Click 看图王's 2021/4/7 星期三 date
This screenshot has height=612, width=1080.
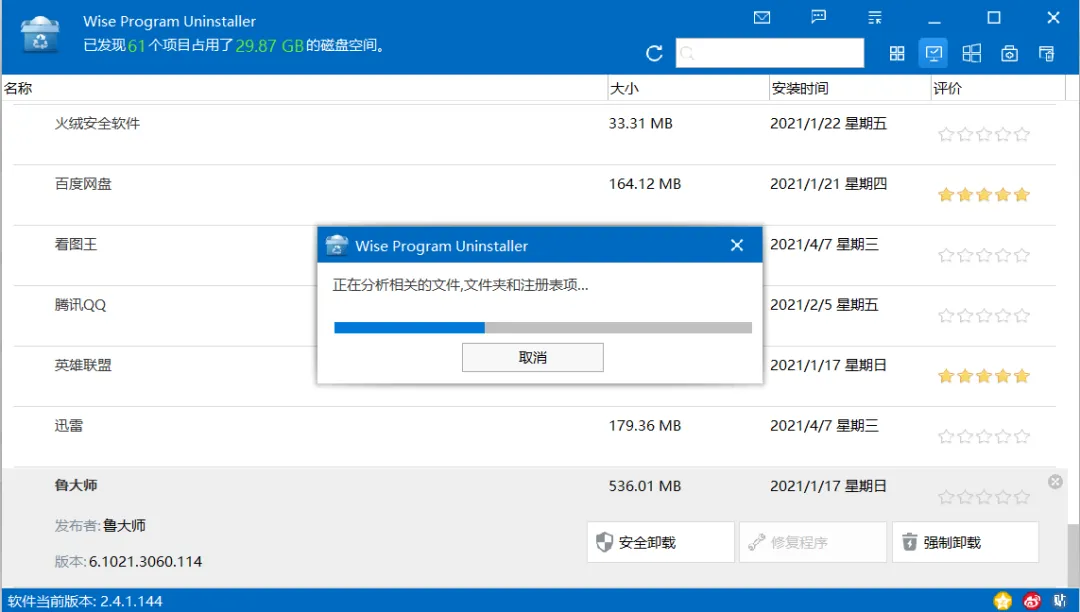[824, 244]
